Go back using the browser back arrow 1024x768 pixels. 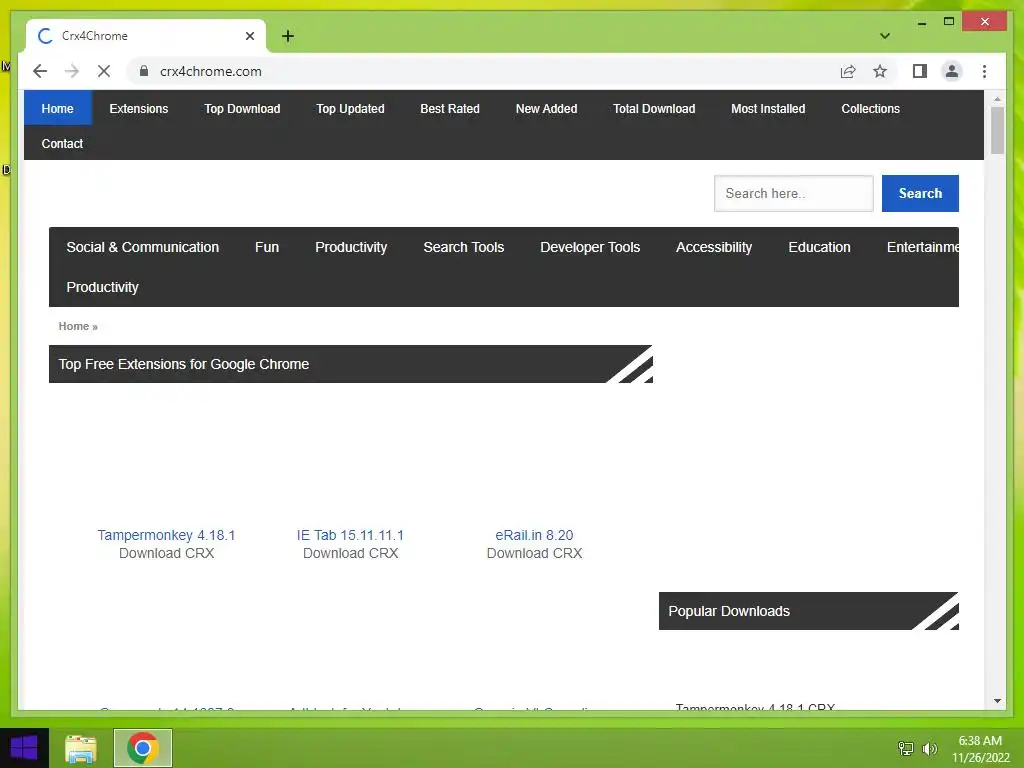click(40, 71)
